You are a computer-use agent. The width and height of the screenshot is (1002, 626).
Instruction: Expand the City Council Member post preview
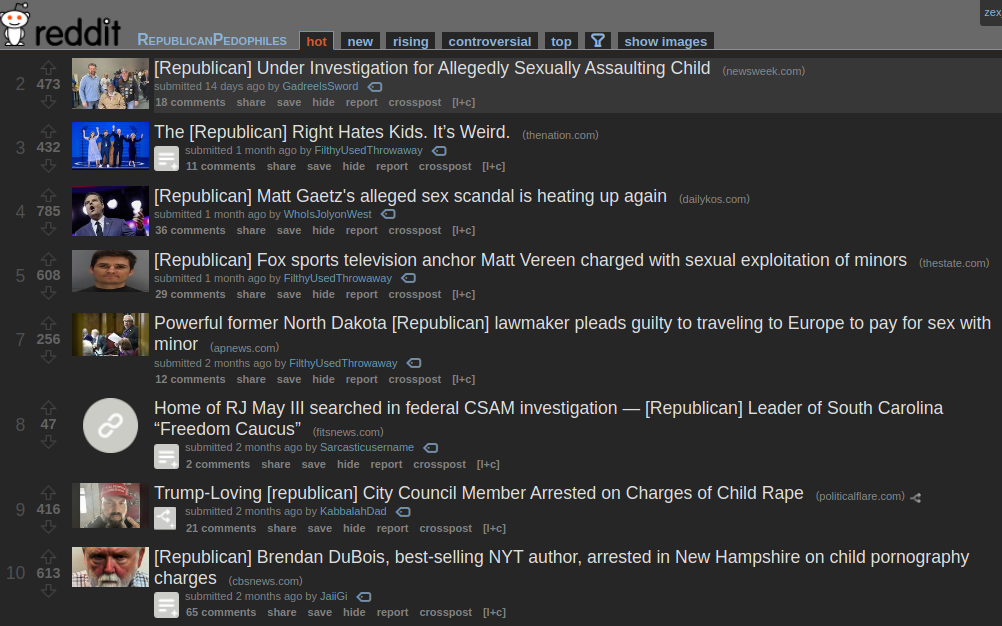165,518
